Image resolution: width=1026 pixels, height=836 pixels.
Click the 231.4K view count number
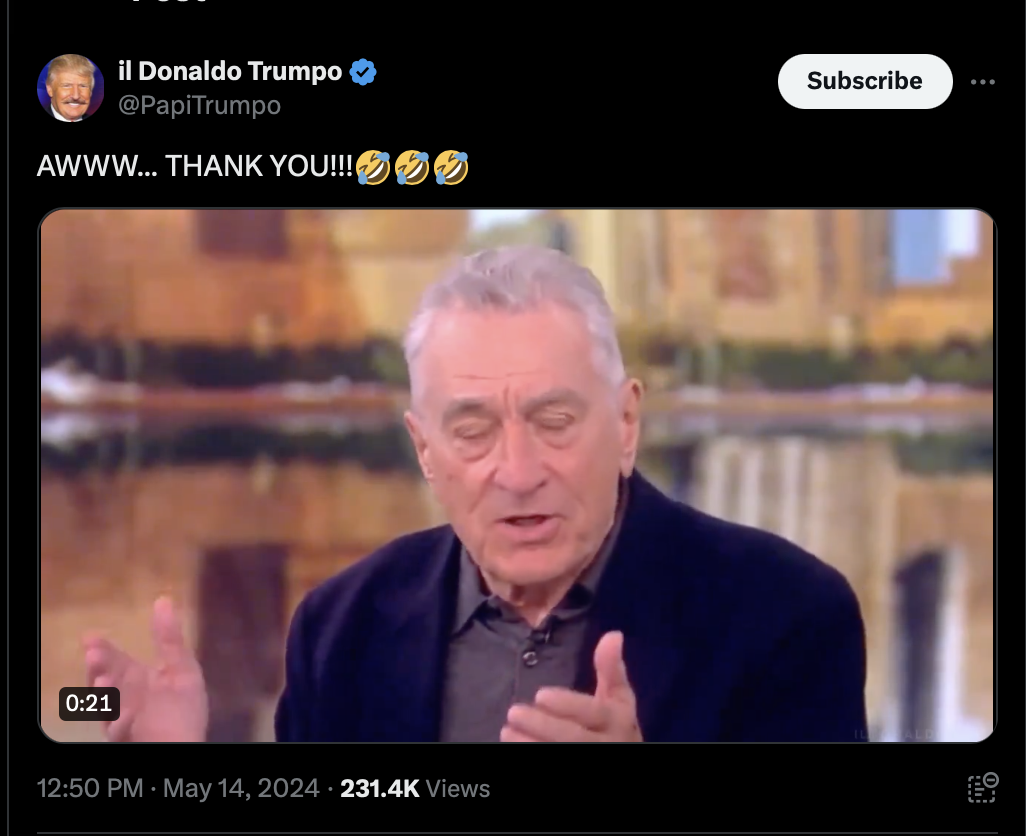pyautogui.click(x=380, y=788)
